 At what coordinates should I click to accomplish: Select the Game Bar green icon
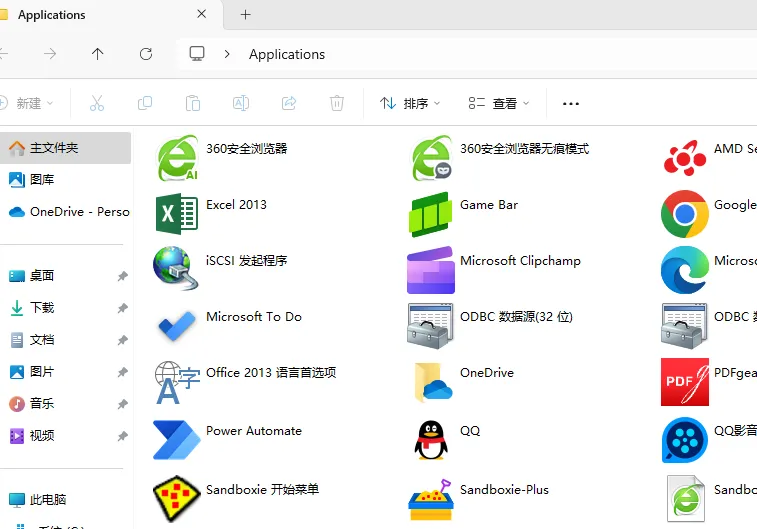point(431,214)
